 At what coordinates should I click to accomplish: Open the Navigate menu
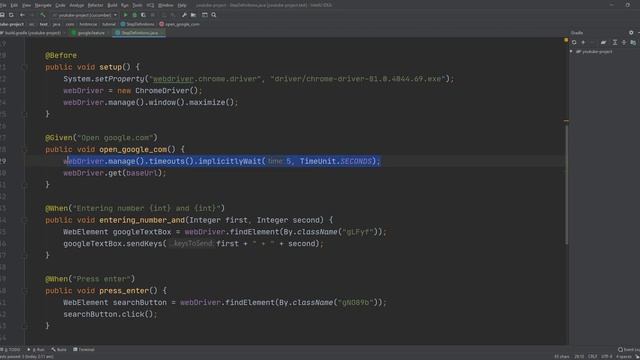coord(43,5)
